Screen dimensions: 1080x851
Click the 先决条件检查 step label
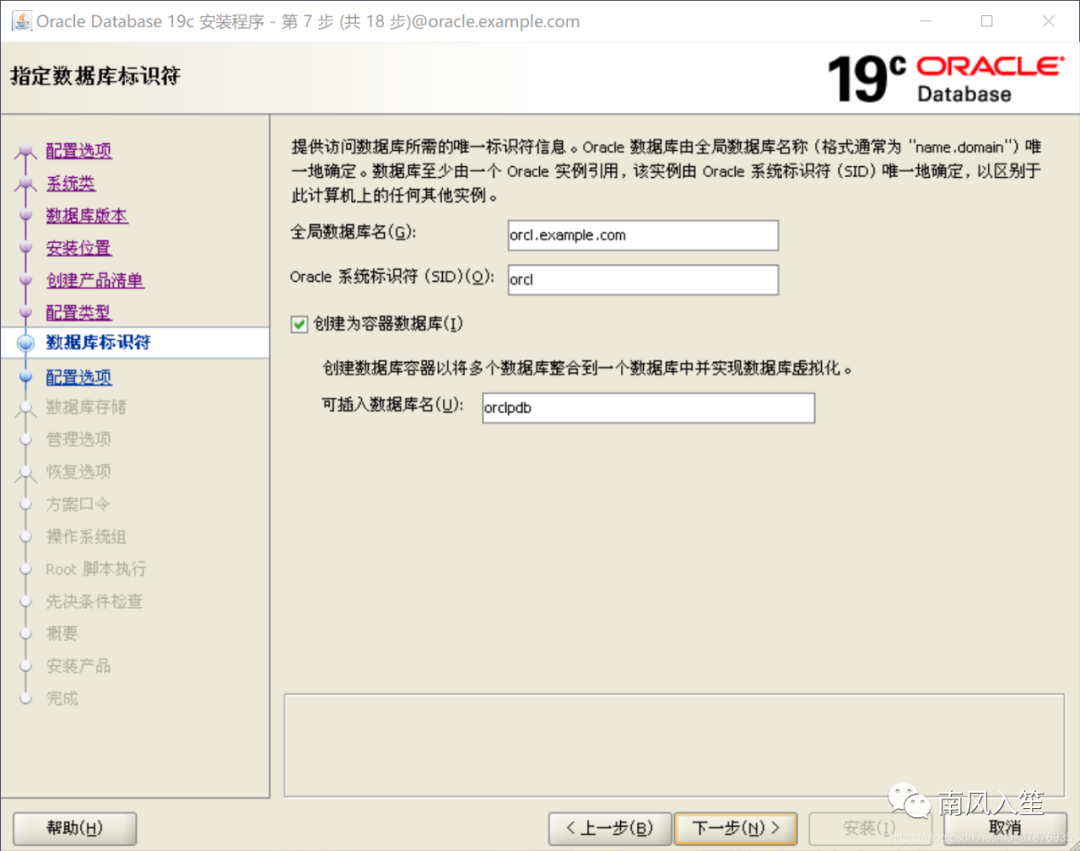94,601
